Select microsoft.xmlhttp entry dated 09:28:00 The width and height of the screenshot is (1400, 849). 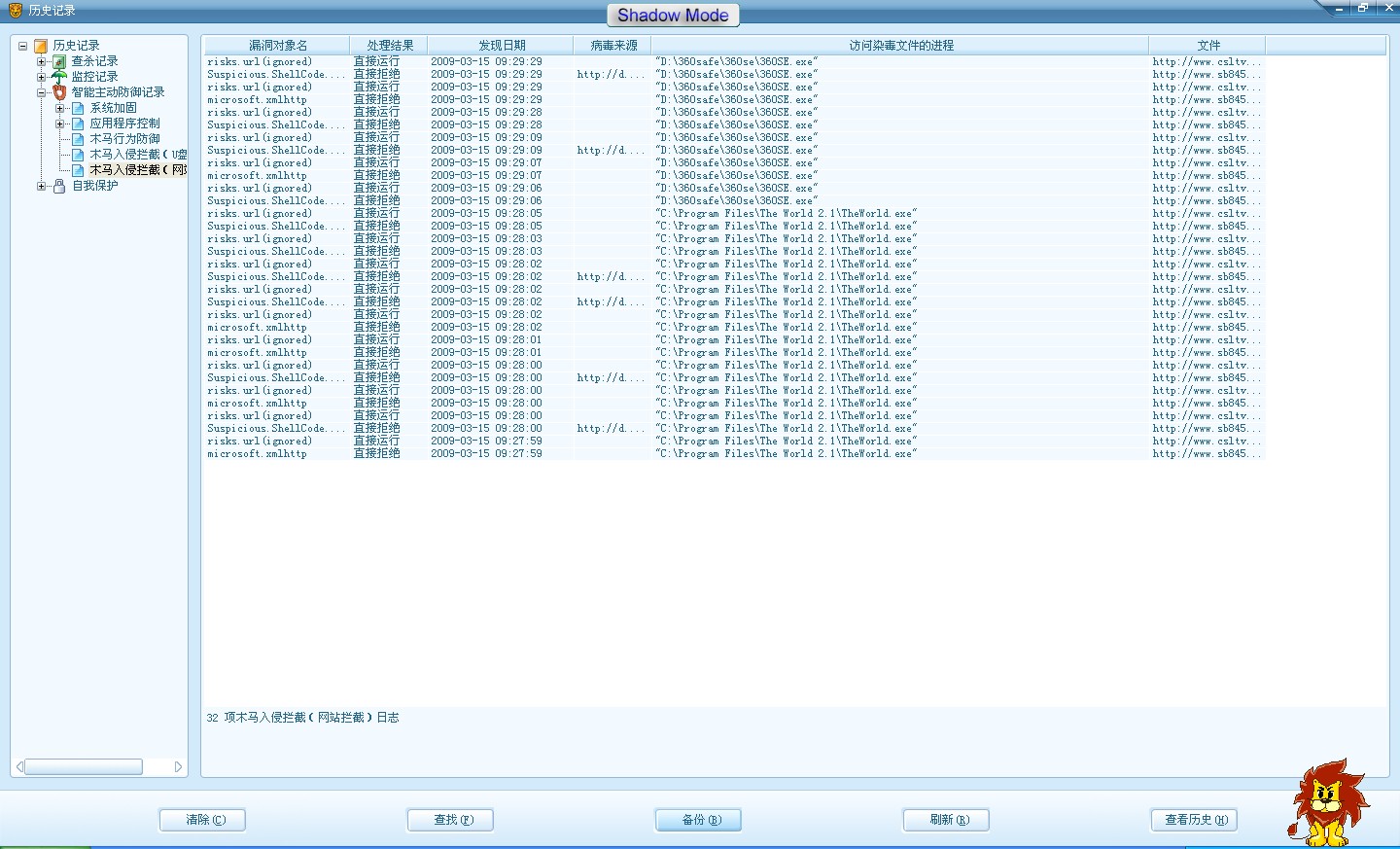point(734,404)
